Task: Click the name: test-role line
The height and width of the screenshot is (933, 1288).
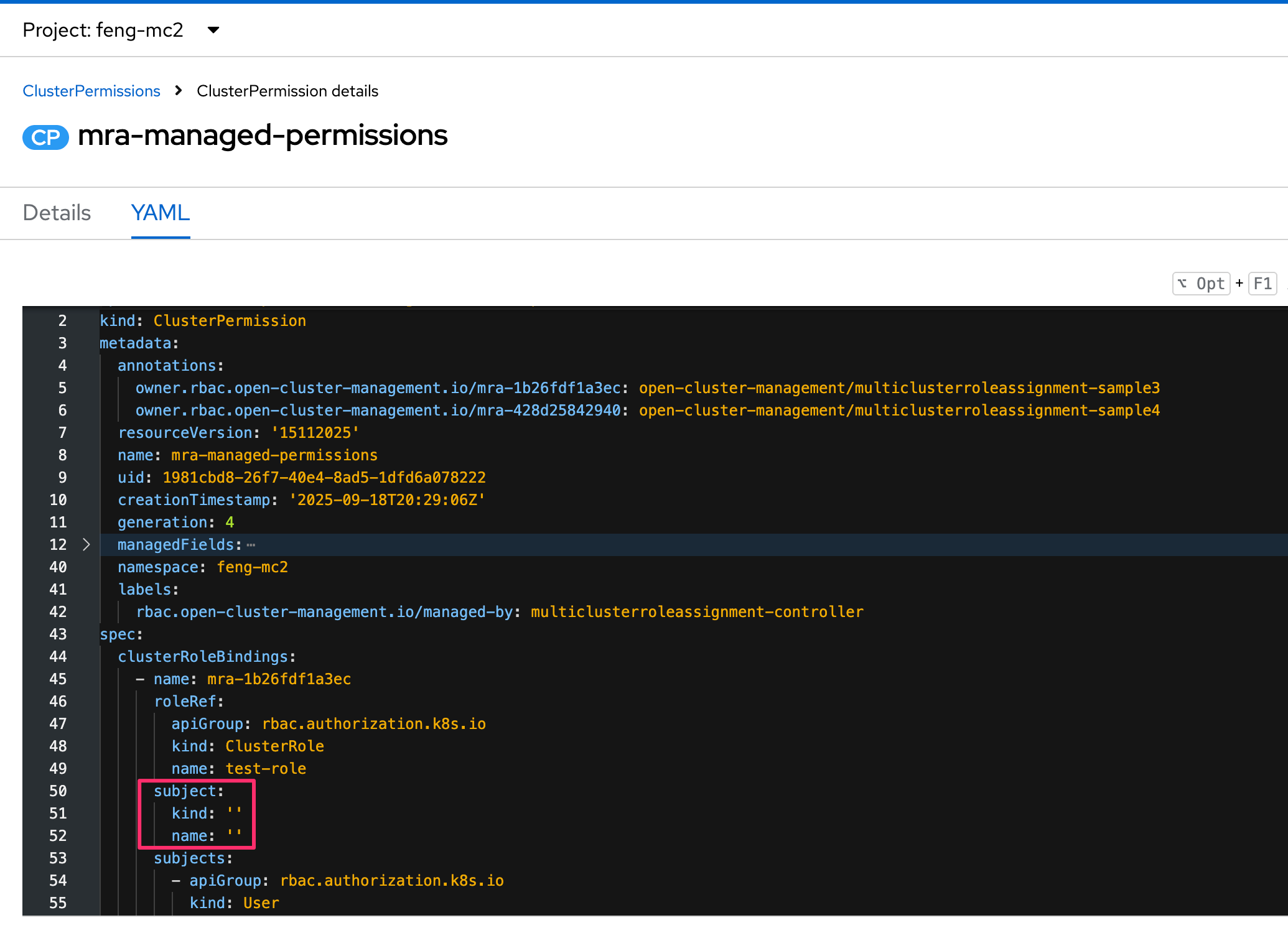Action: click(x=238, y=768)
